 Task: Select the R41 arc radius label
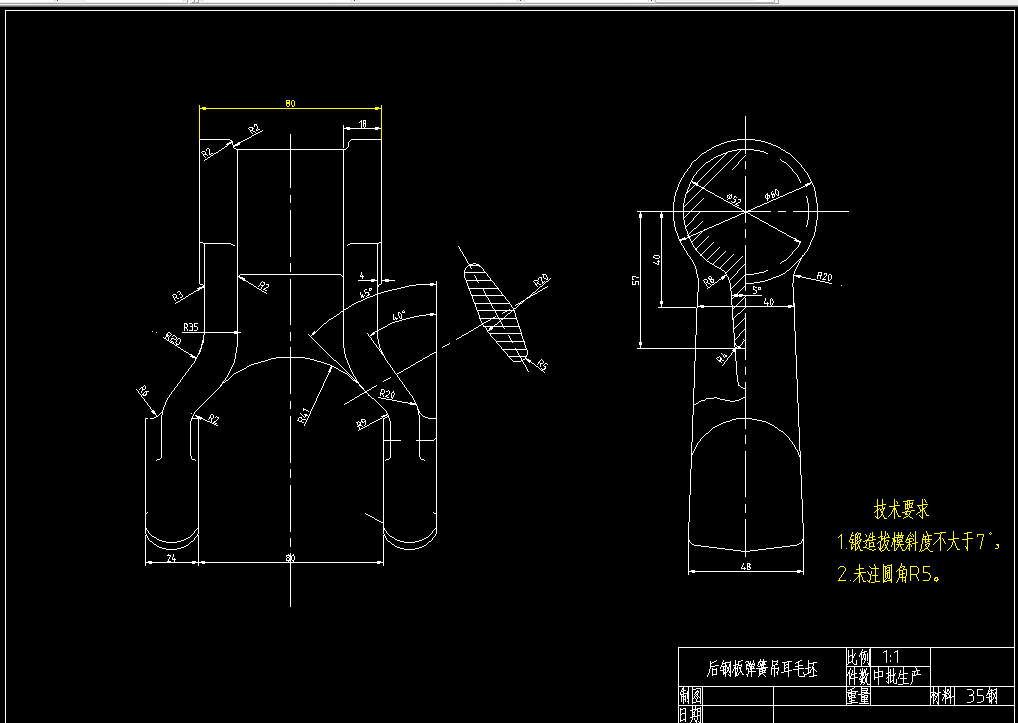(304, 415)
